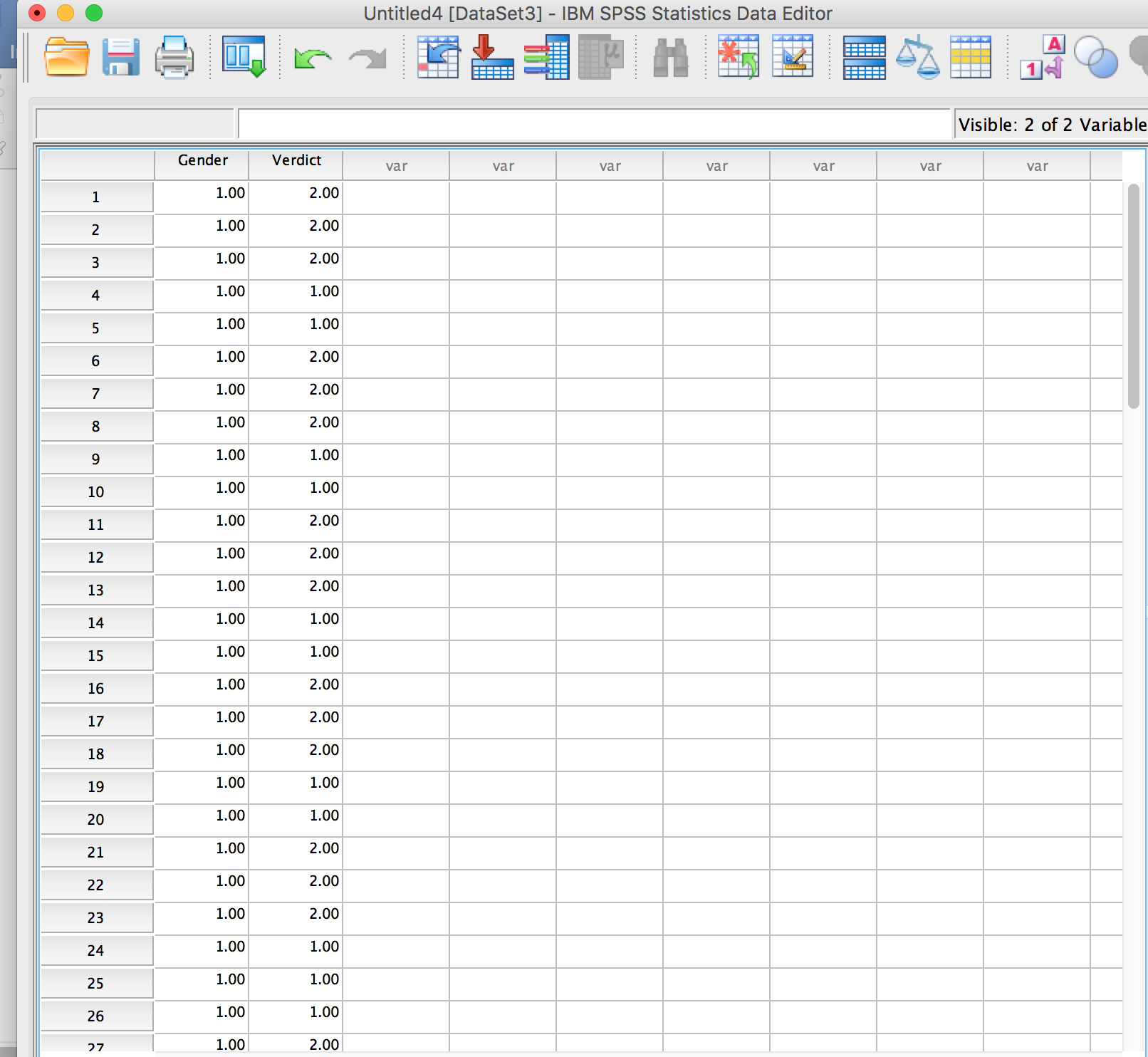Toggle display of value labels
The image size is (1148, 1057).
tap(1043, 59)
